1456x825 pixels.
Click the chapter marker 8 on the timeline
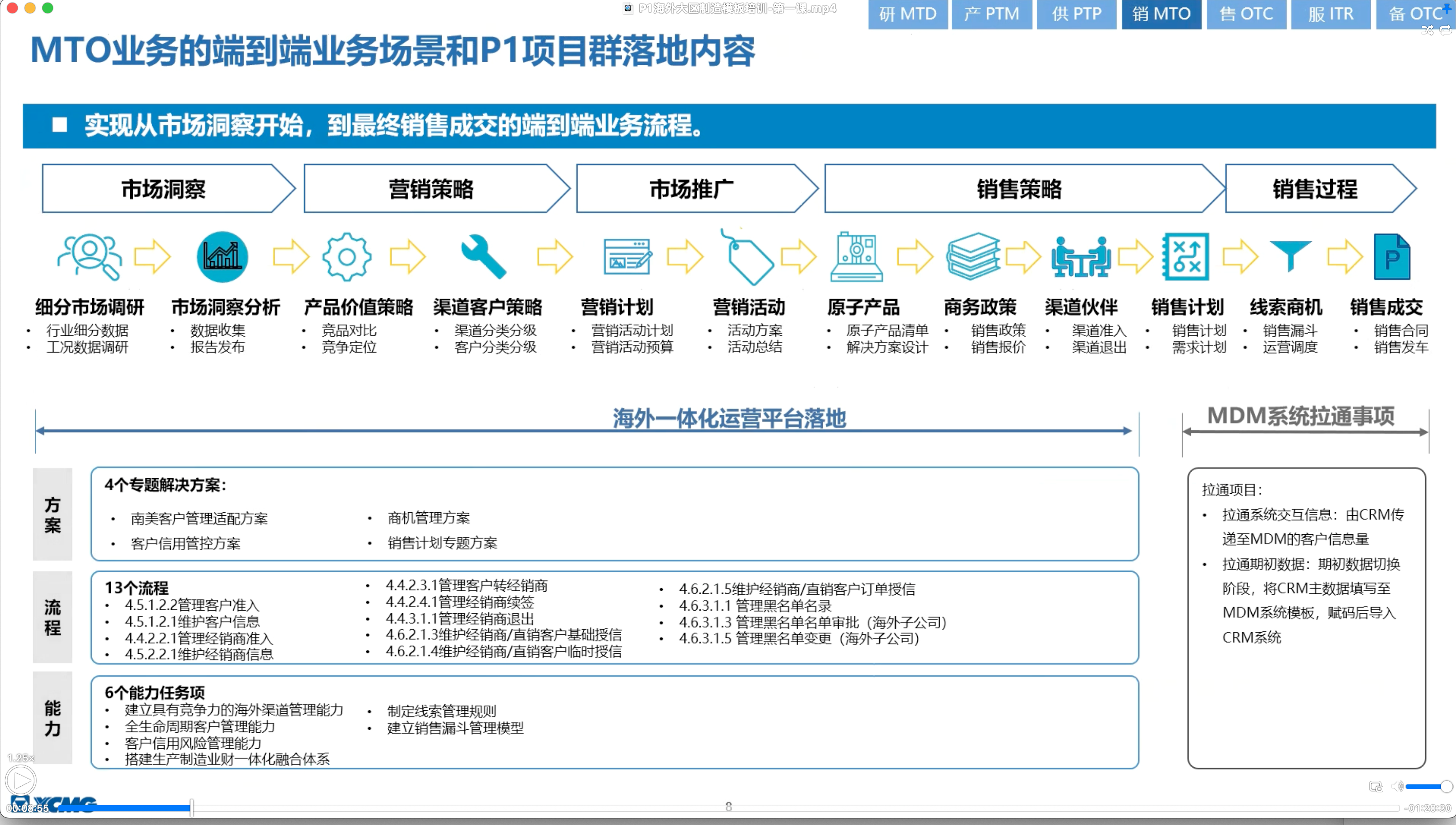(728, 806)
